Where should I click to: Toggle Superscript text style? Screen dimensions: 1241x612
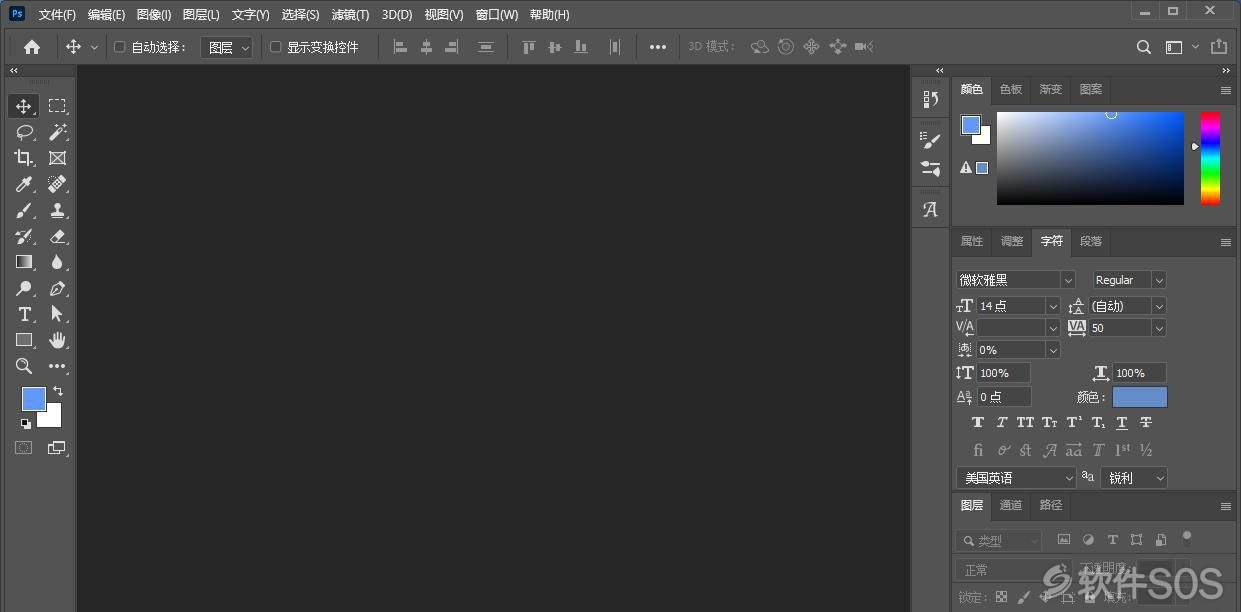(1074, 423)
